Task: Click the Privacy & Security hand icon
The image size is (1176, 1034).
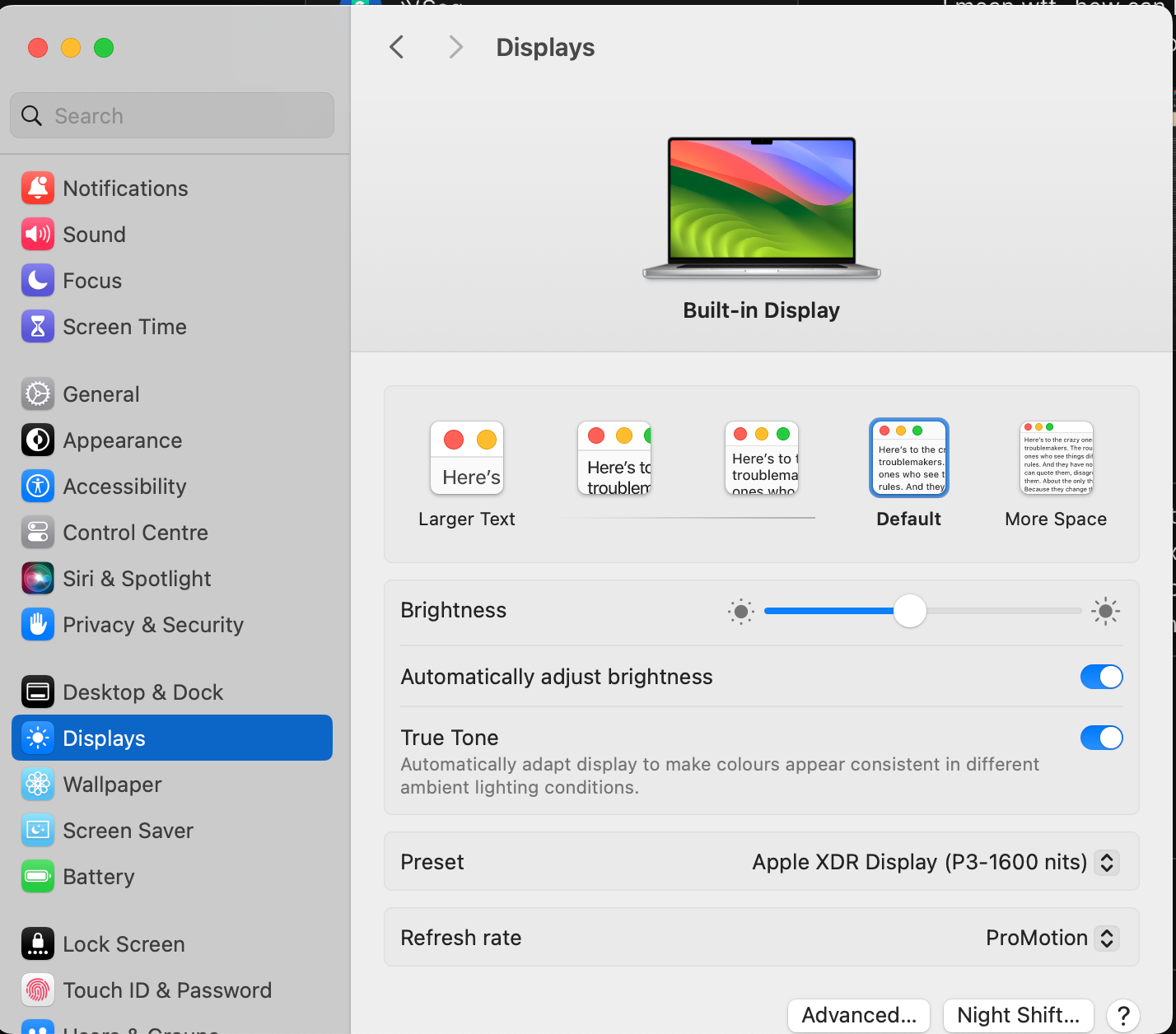Action: (38, 625)
